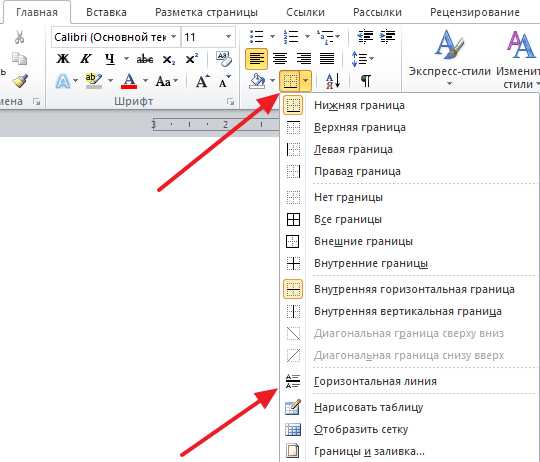Image resolution: width=540 pixels, height=462 pixels.
Task: Select Верхняя граница menu item
Action: point(409,127)
